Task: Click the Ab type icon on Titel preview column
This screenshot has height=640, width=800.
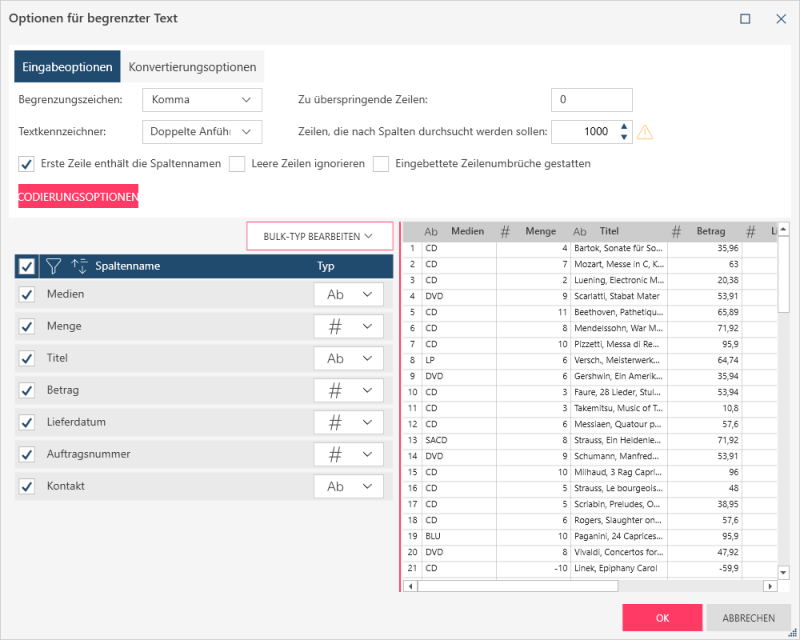Action: coord(579,231)
